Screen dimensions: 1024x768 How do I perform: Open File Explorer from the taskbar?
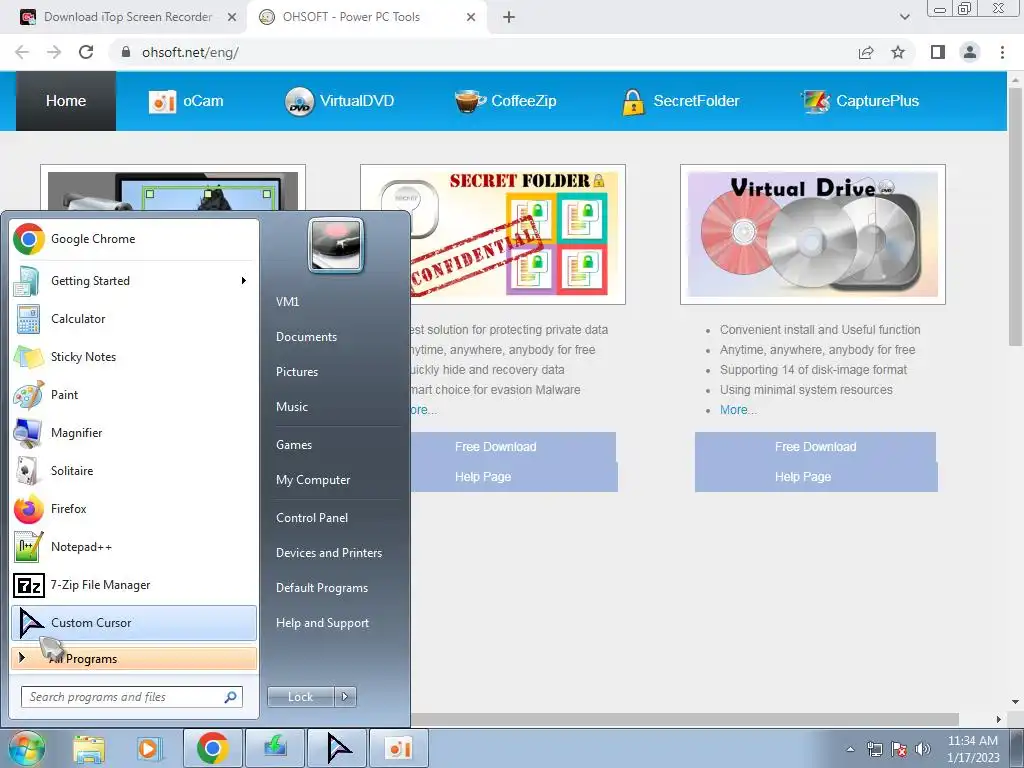pyautogui.click(x=89, y=748)
